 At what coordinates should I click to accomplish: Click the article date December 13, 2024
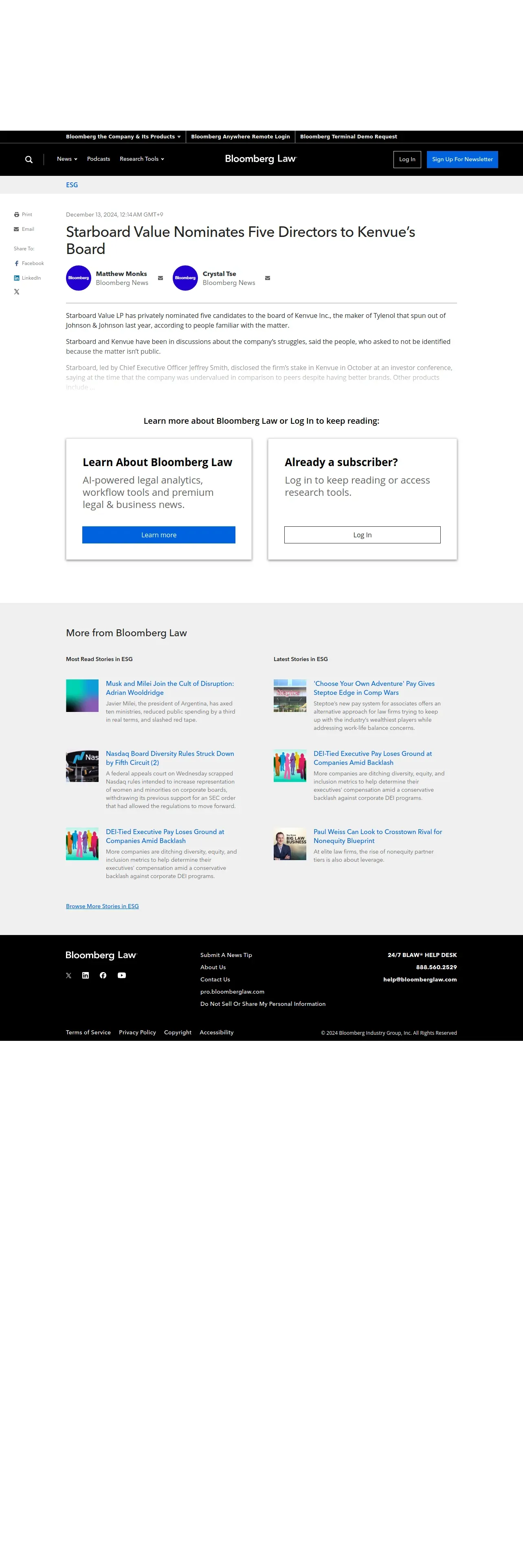coord(114,215)
